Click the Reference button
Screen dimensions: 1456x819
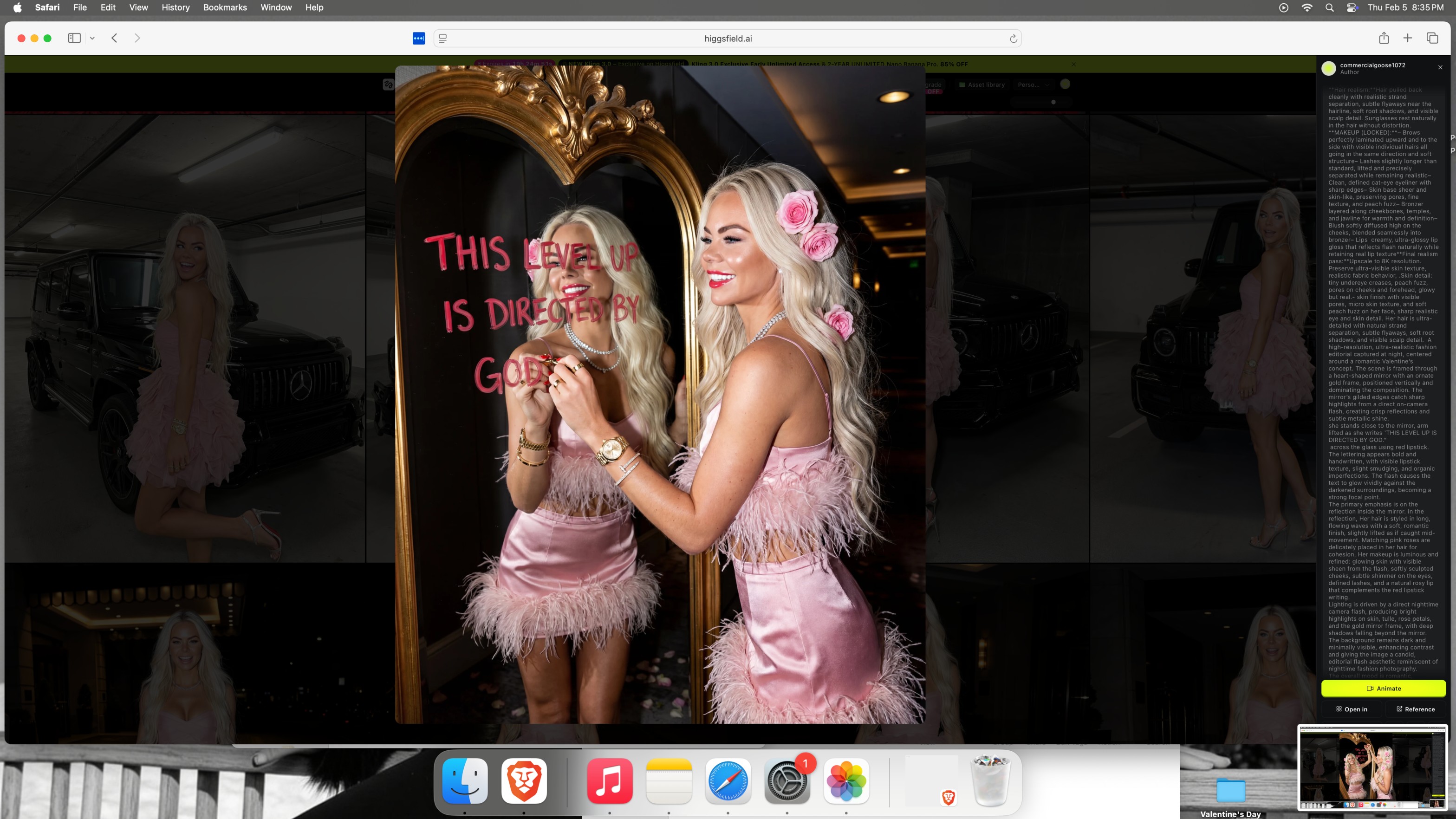tap(1415, 709)
